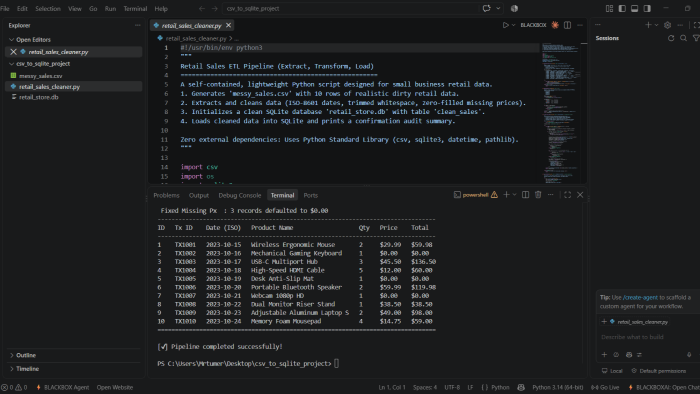
Task: Toggle the primary side bar visibility
Action: pos(622,8)
